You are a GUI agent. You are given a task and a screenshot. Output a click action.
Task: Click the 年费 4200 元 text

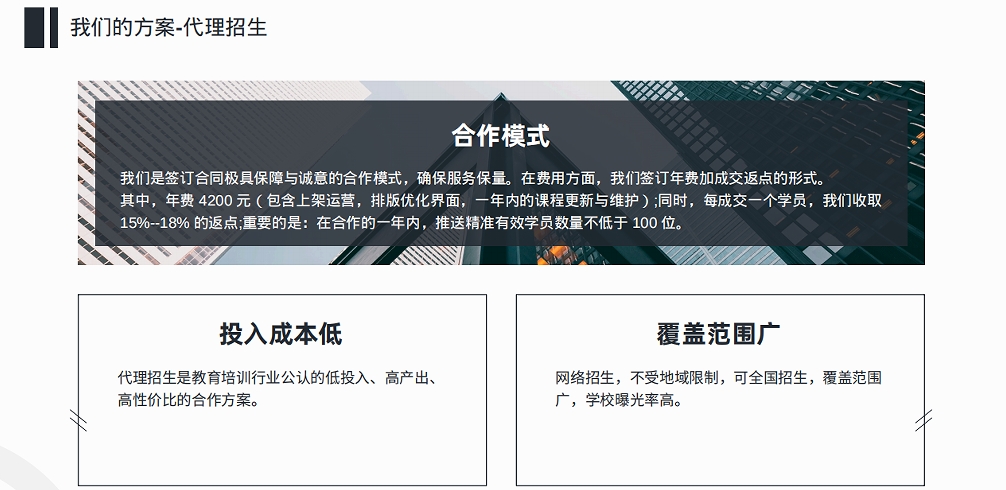pos(207,201)
